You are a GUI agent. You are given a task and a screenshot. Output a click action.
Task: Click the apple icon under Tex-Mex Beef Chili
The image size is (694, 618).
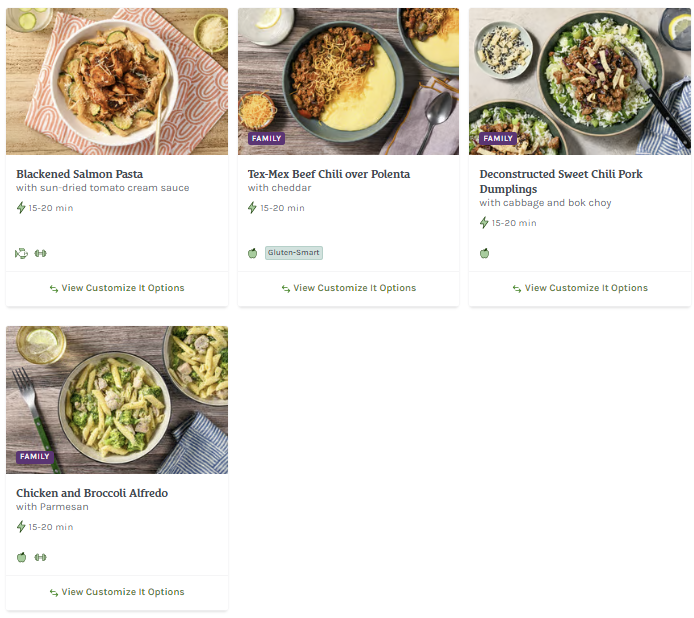(x=253, y=253)
